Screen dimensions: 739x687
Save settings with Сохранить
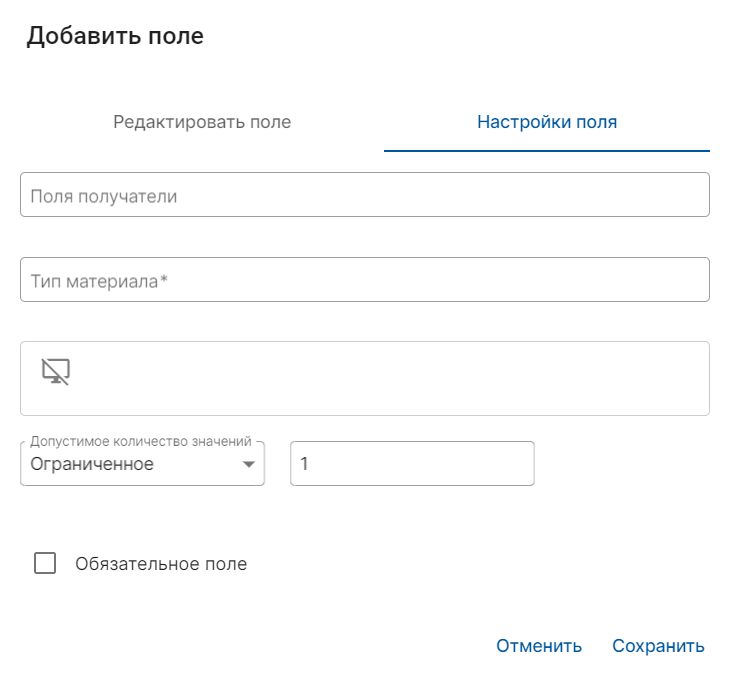pyautogui.click(x=658, y=646)
